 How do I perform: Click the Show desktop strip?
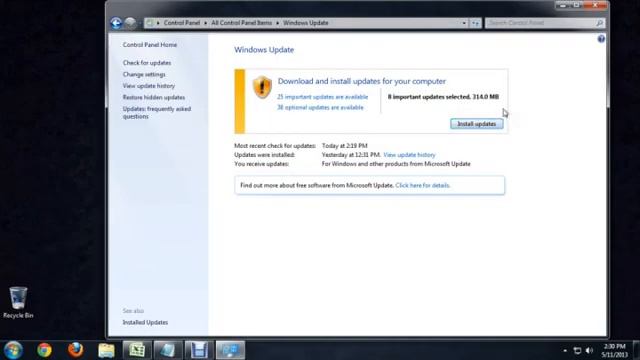[636, 351]
